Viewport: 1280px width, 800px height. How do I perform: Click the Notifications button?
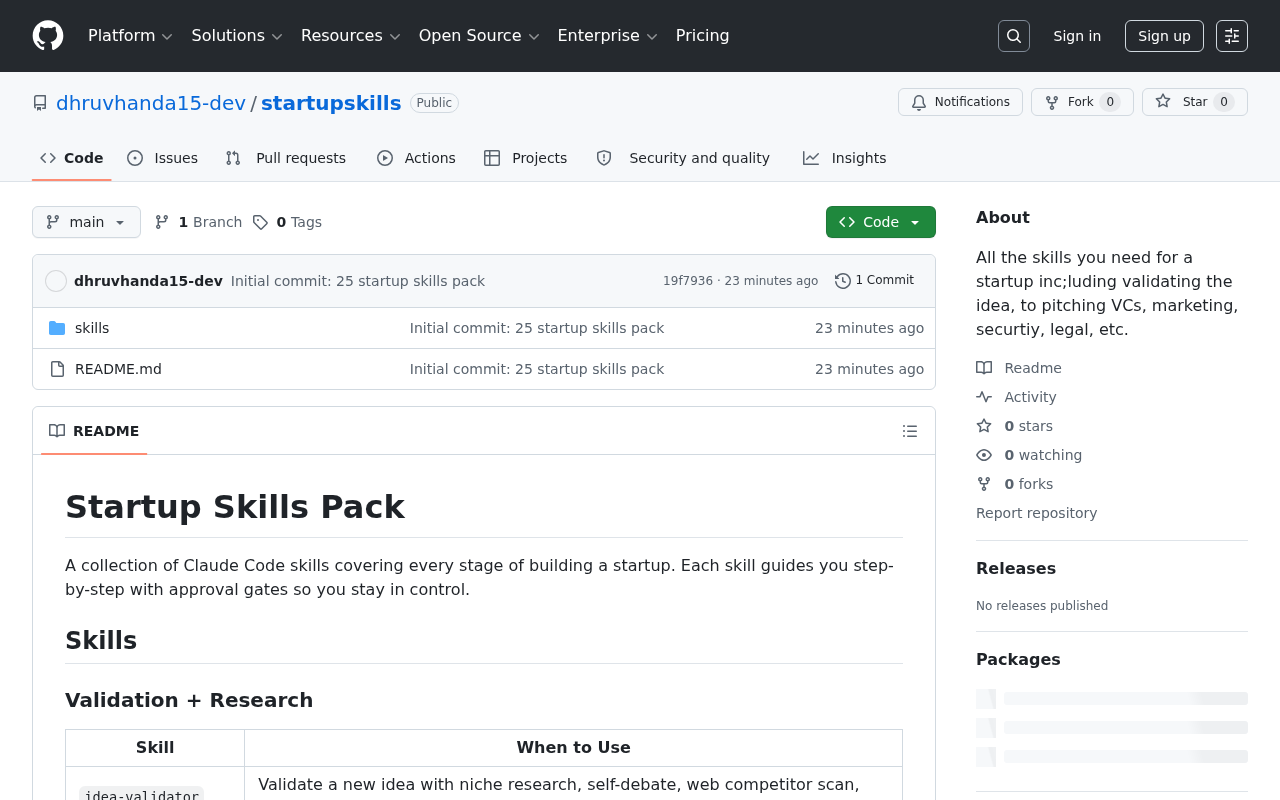[960, 102]
